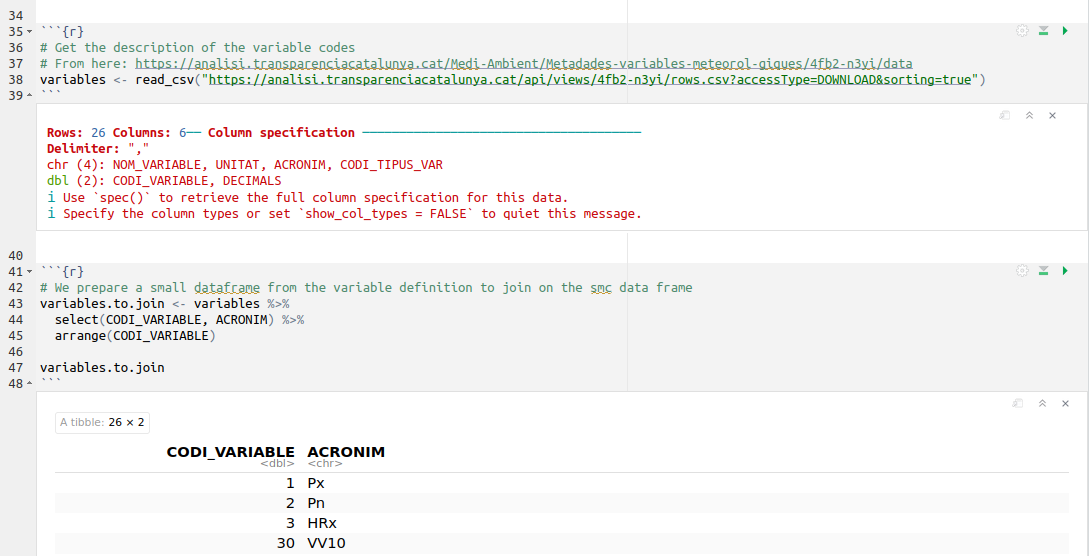Click the 'dbl (2): CODI_VARIABLE, DECIMALS' output line
Viewport: 1089px width, 556px height.
164,181
